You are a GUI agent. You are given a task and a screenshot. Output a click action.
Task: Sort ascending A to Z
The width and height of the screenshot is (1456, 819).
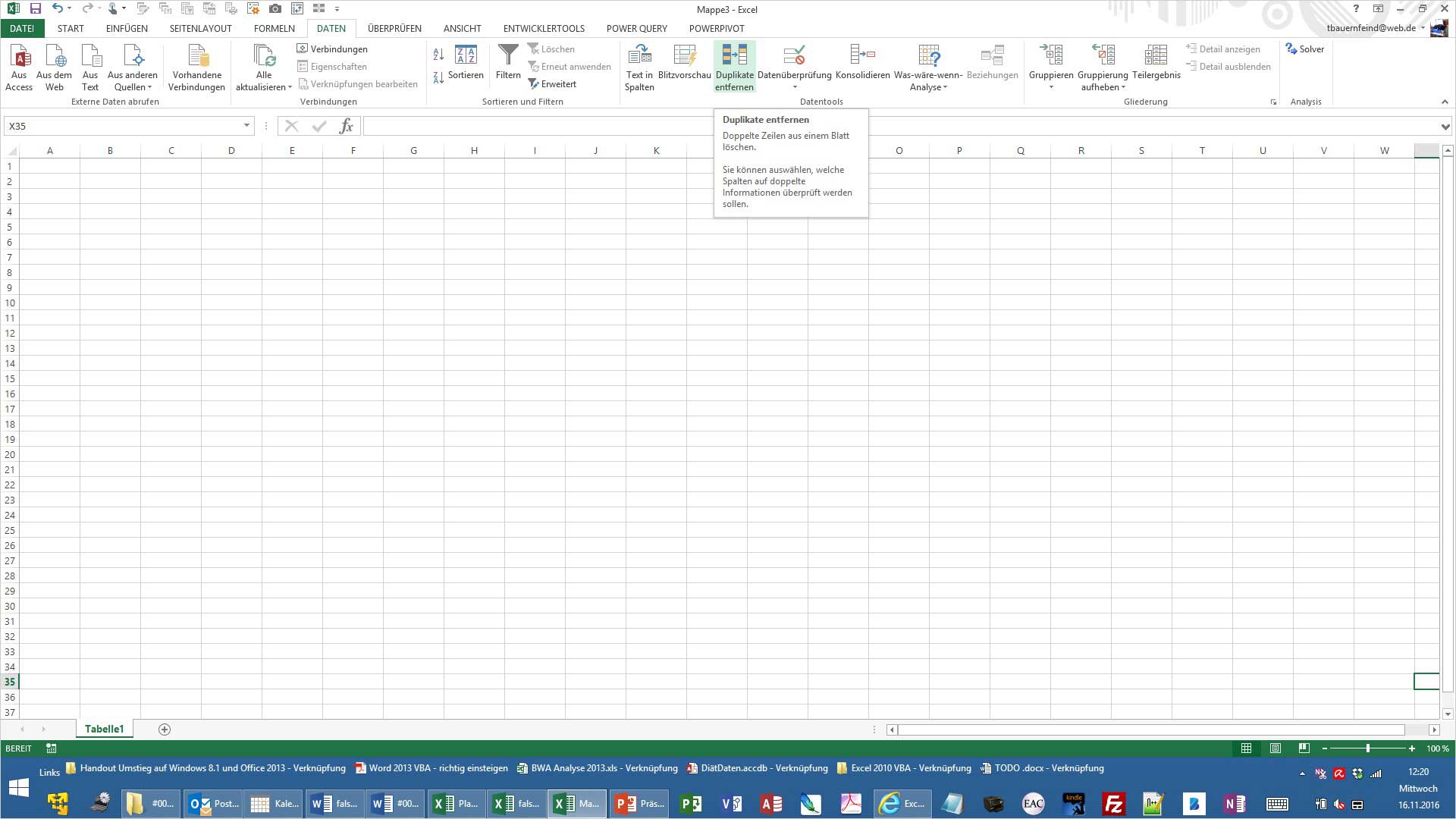pyautogui.click(x=438, y=55)
